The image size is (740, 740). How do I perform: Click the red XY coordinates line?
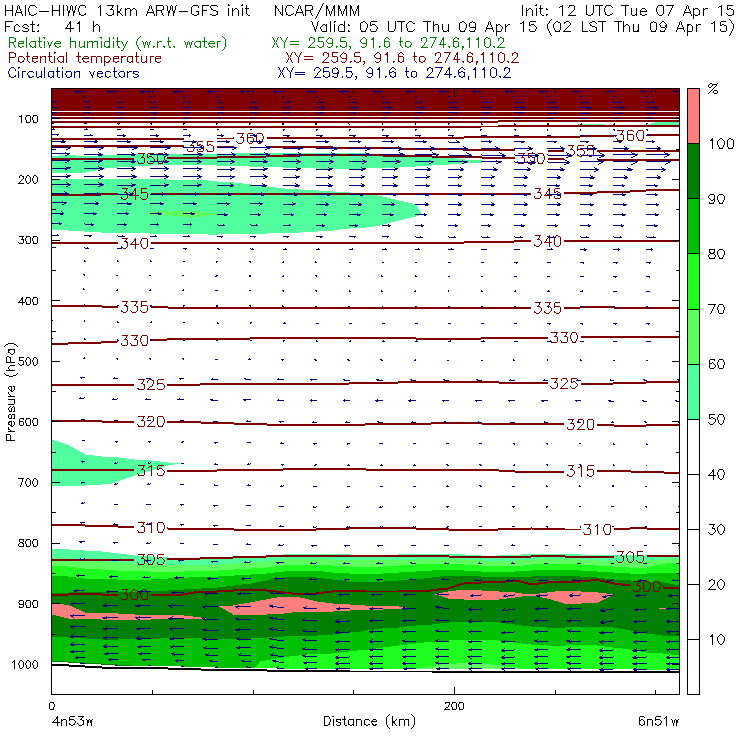(x=403, y=58)
